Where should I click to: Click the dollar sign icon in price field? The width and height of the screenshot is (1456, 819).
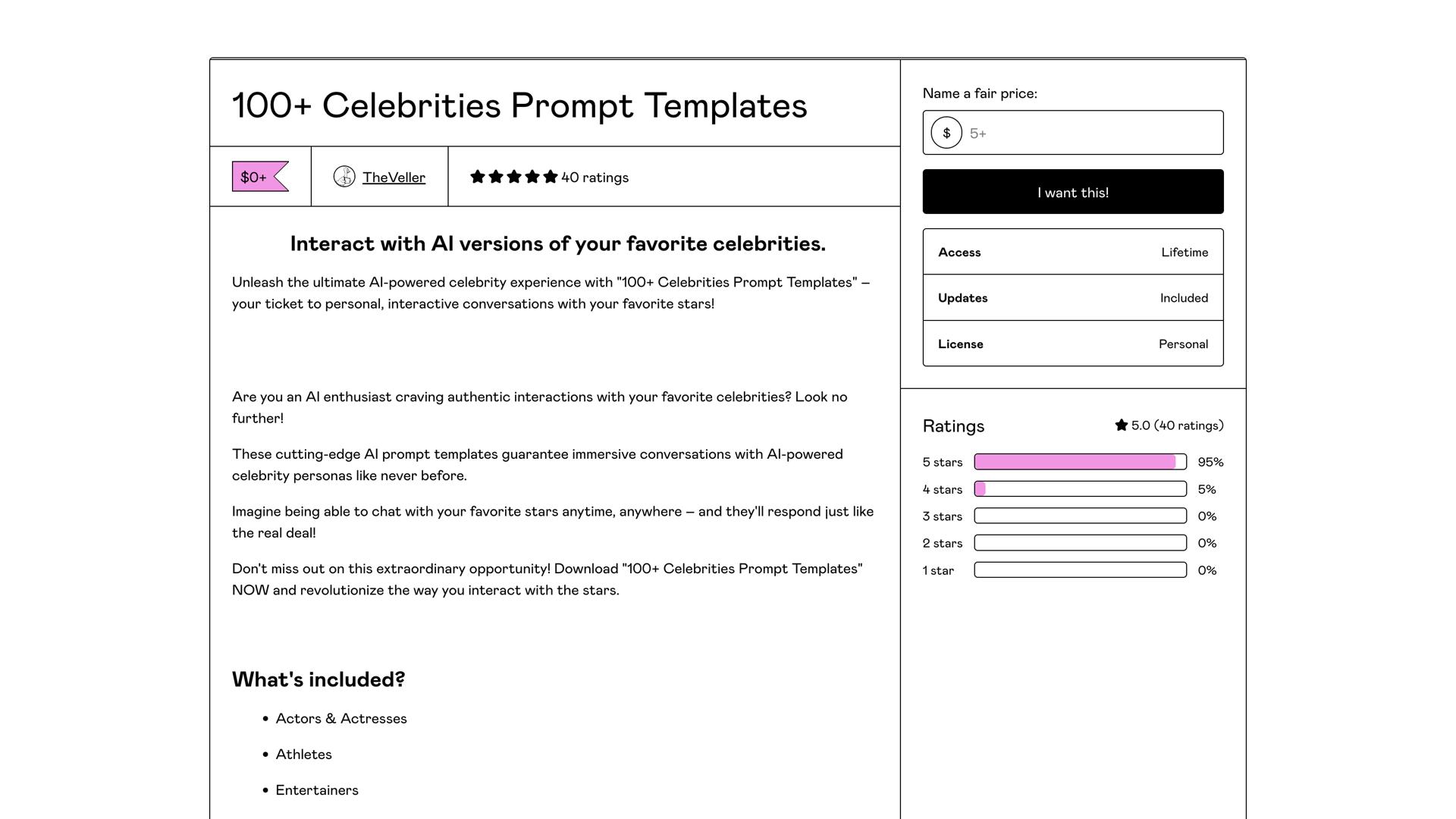946,132
